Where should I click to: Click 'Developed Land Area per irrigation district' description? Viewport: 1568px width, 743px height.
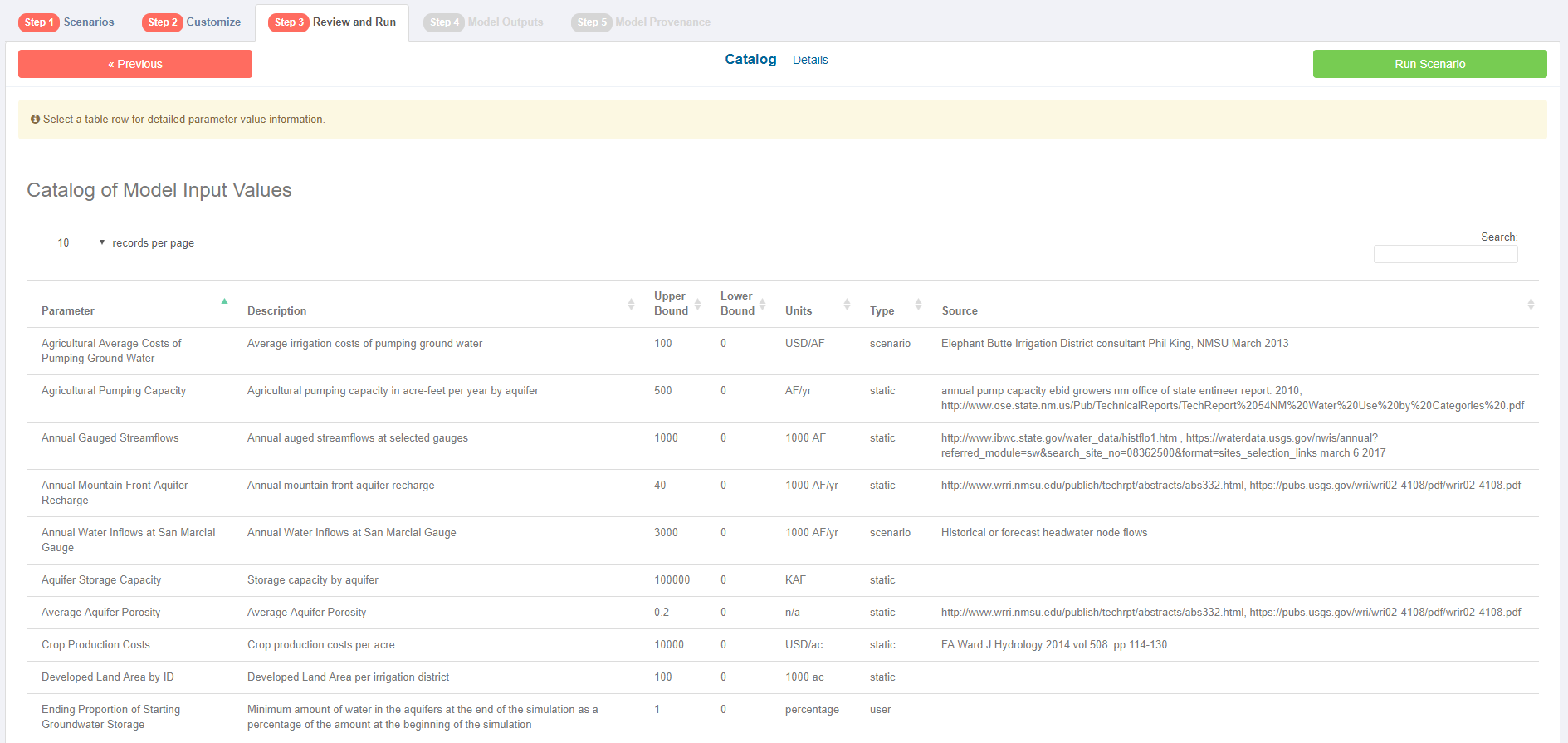pyautogui.click(x=348, y=677)
